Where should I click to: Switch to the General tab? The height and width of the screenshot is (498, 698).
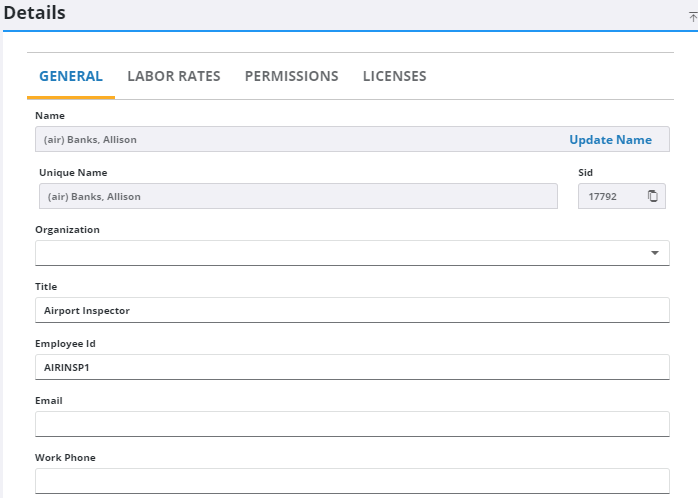[x=71, y=76]
